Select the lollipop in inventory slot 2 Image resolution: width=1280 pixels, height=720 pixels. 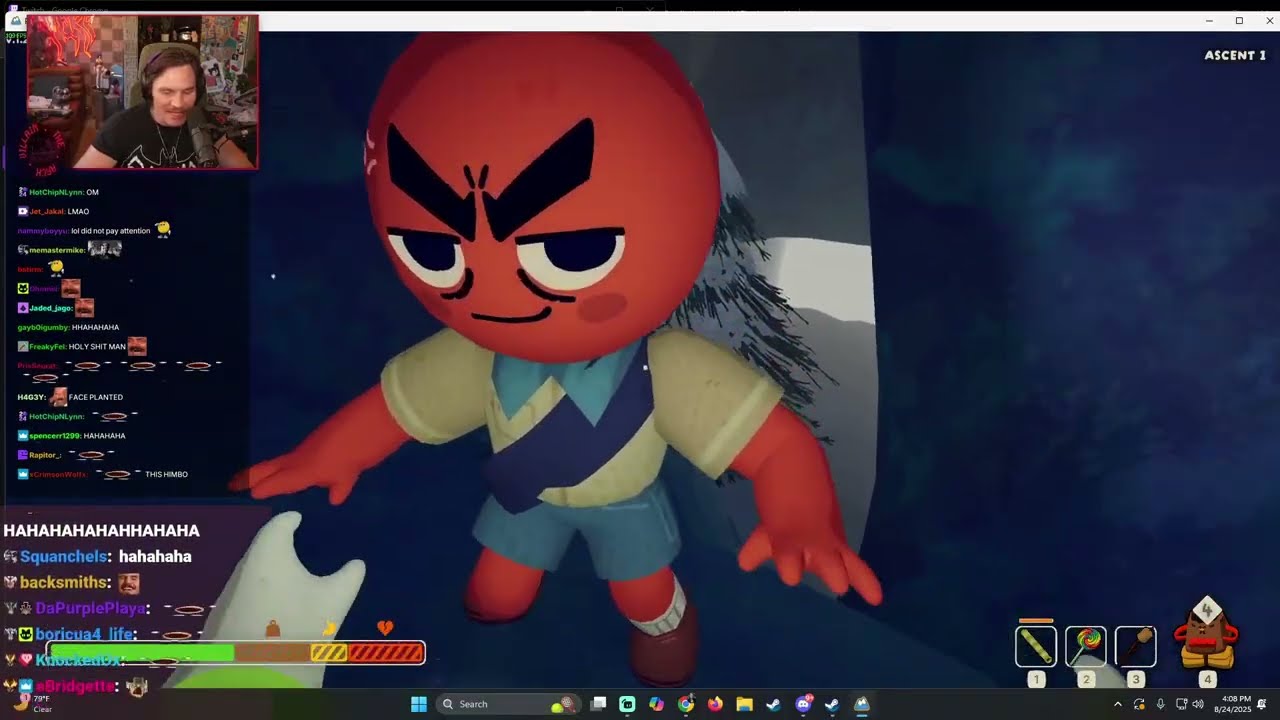[x=1086, y=647]
